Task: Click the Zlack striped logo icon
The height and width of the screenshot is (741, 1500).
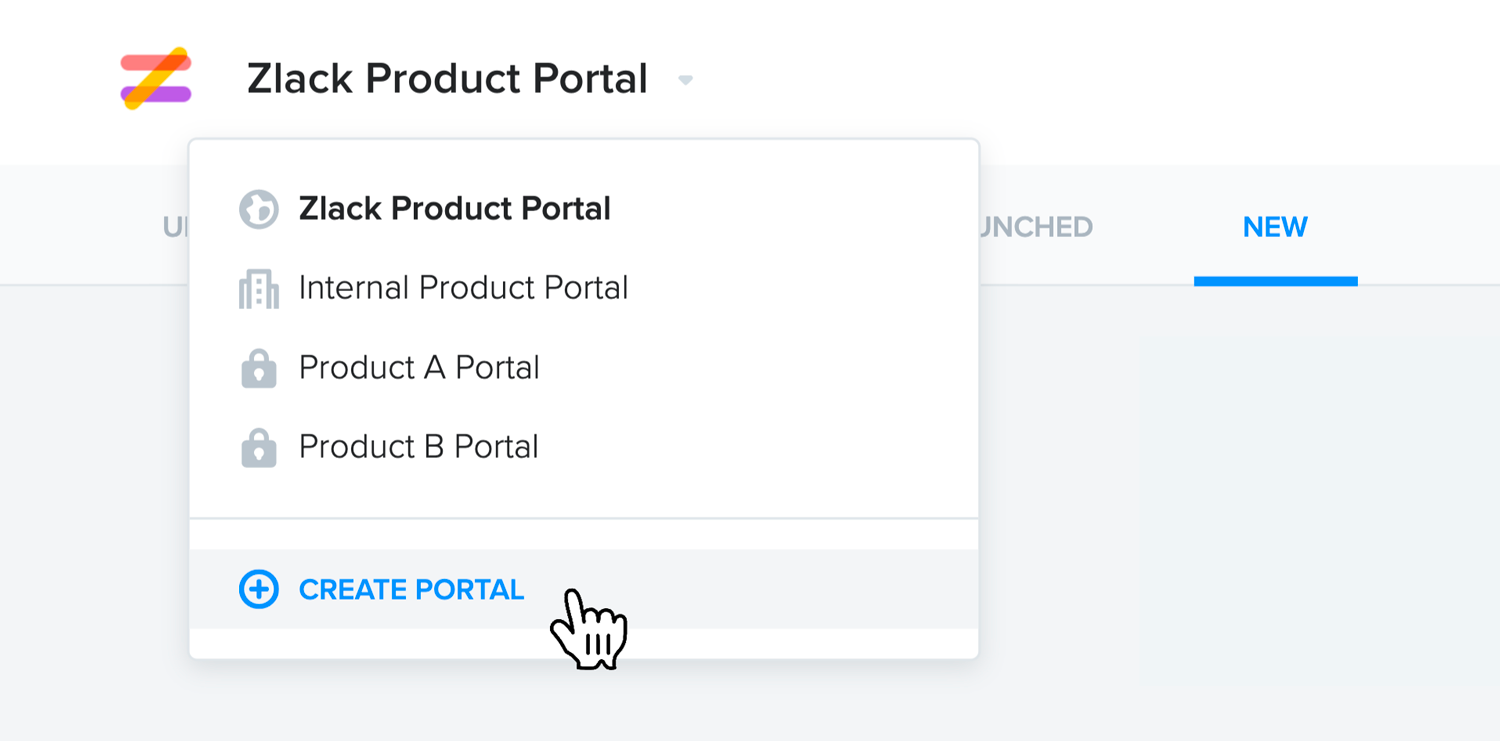Action: tap(156, 78)
